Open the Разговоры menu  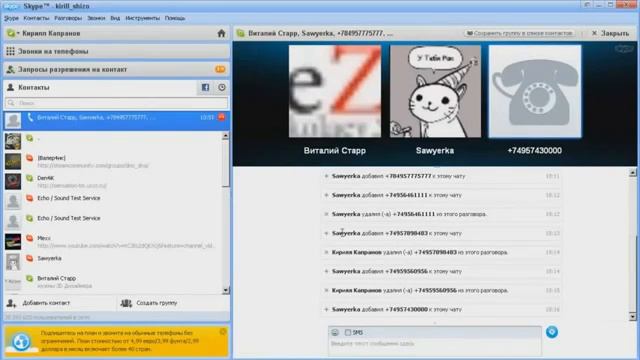(x=68, y=18)
